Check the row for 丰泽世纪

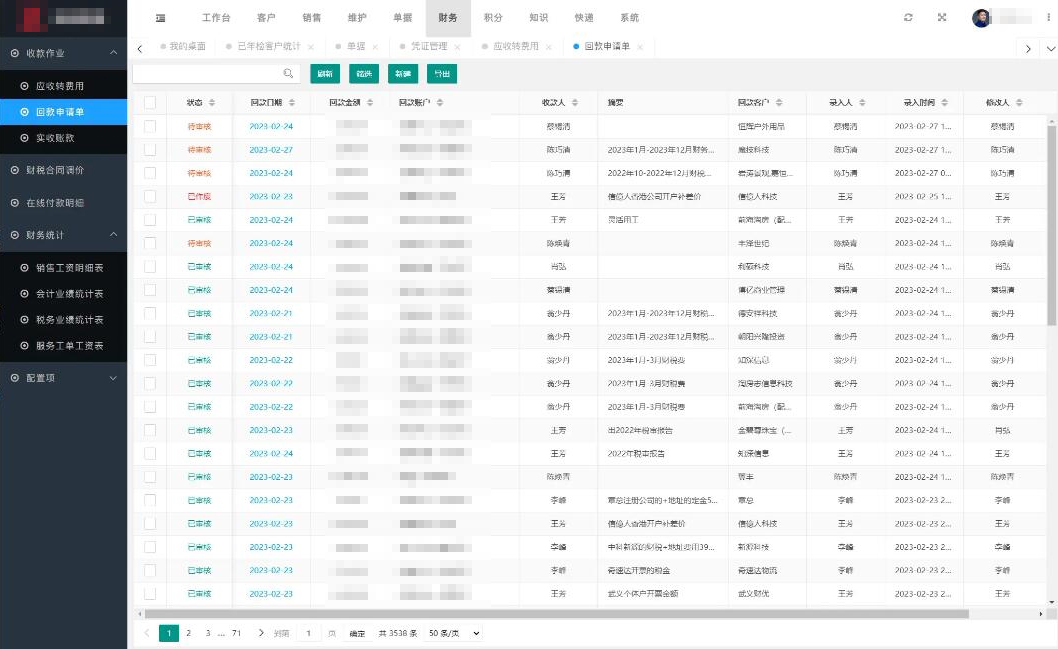coord(150,243)
